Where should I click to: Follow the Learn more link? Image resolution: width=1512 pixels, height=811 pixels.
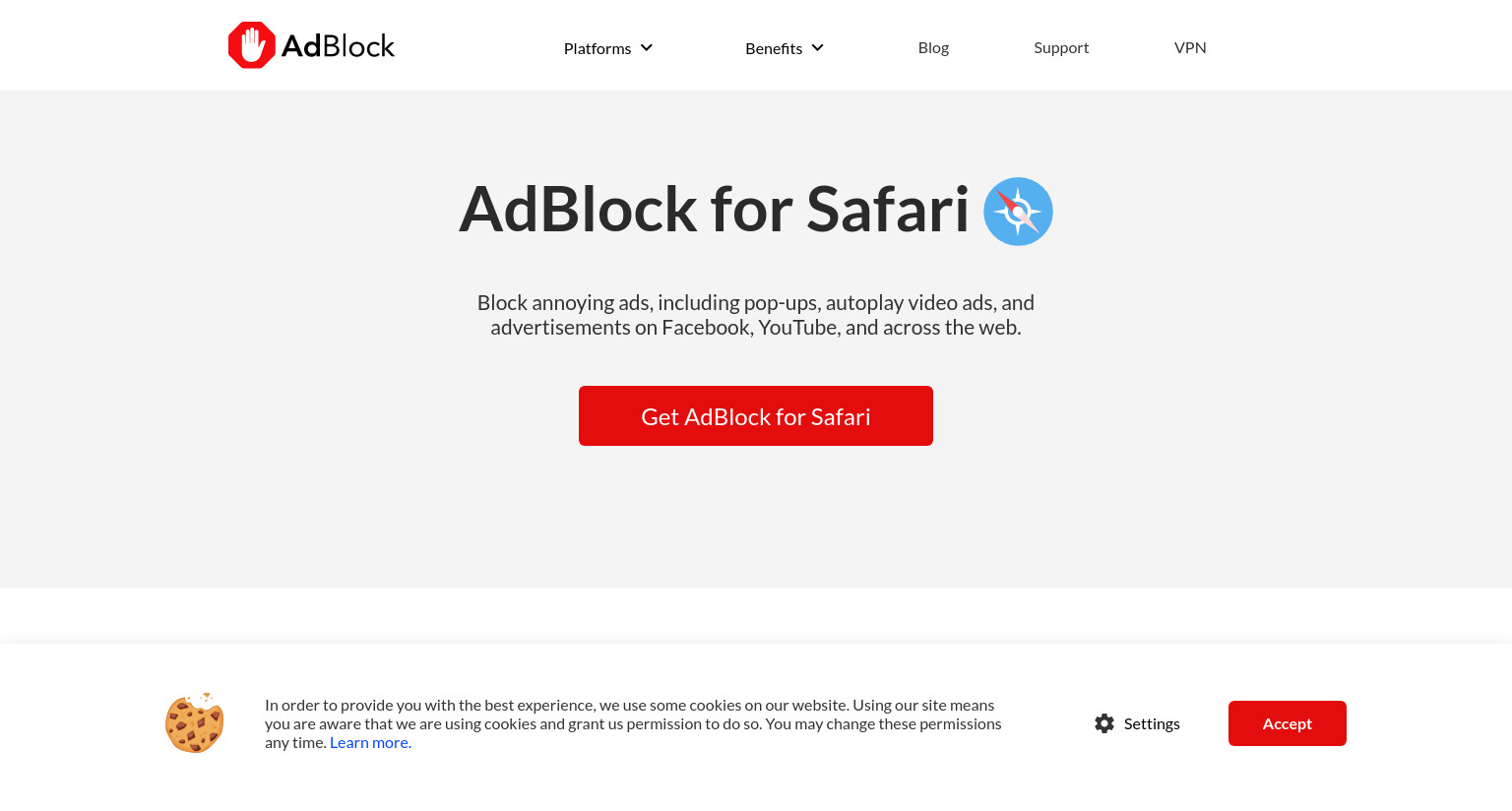tap(370, 742)
